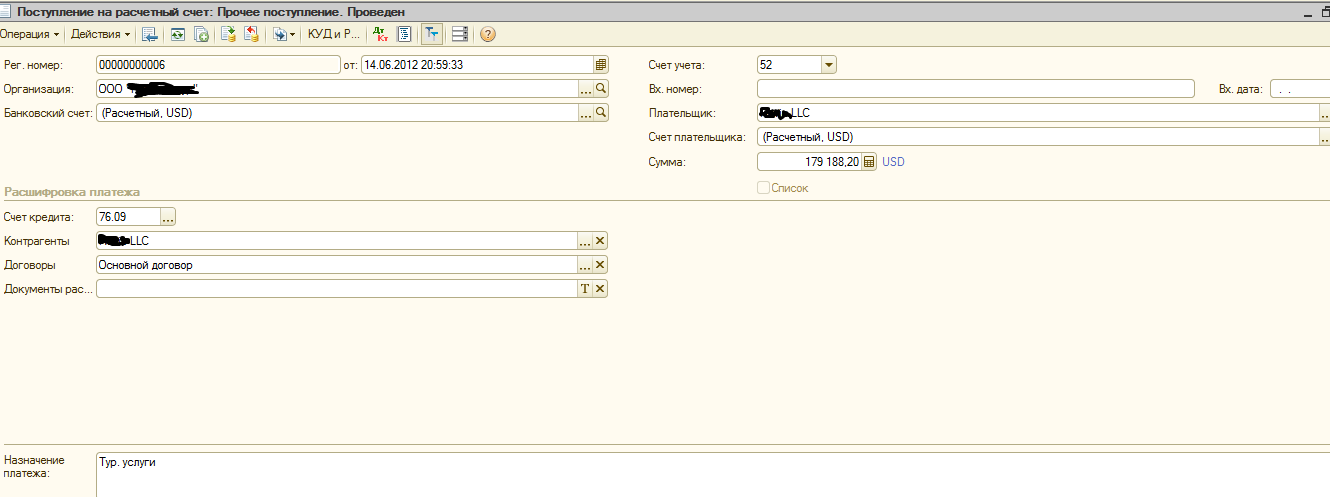
Task: Click the Дт/Кт postings result icon
Action: coord(380,34)
